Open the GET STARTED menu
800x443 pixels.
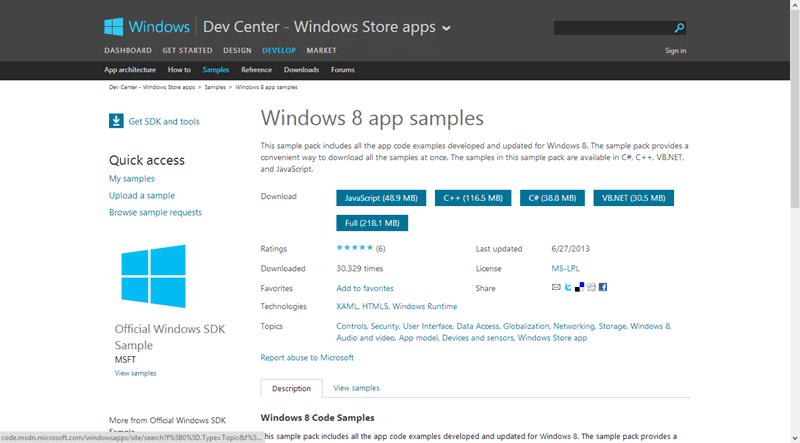click(187, 51)
